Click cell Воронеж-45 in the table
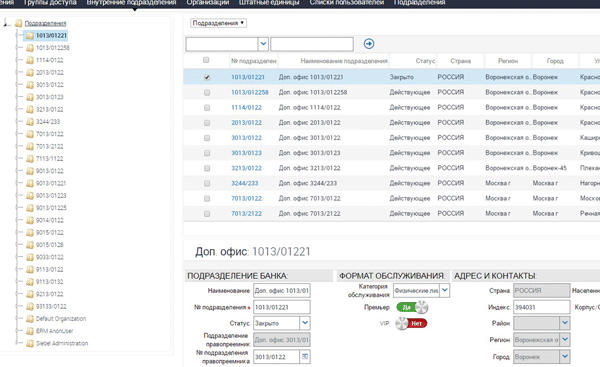Screen dimensions: 600x367 tap(549, 168)
